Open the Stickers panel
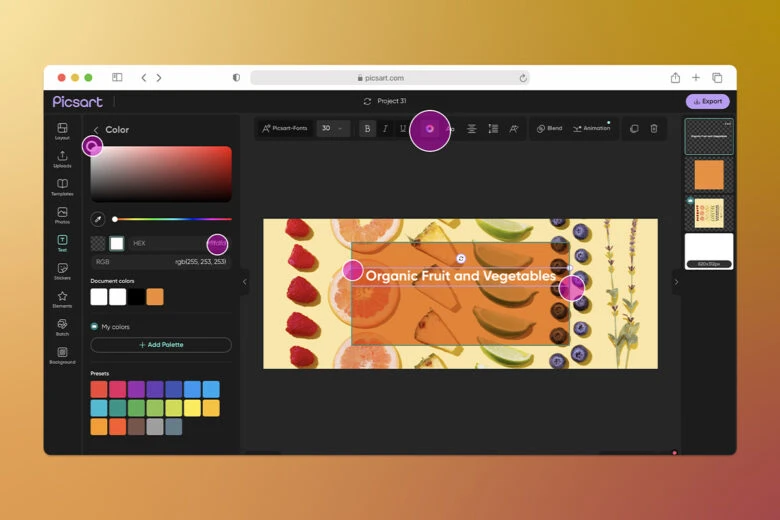Viewport: 780px width, 520px height. pyautogui.click(x=62, y=271)
